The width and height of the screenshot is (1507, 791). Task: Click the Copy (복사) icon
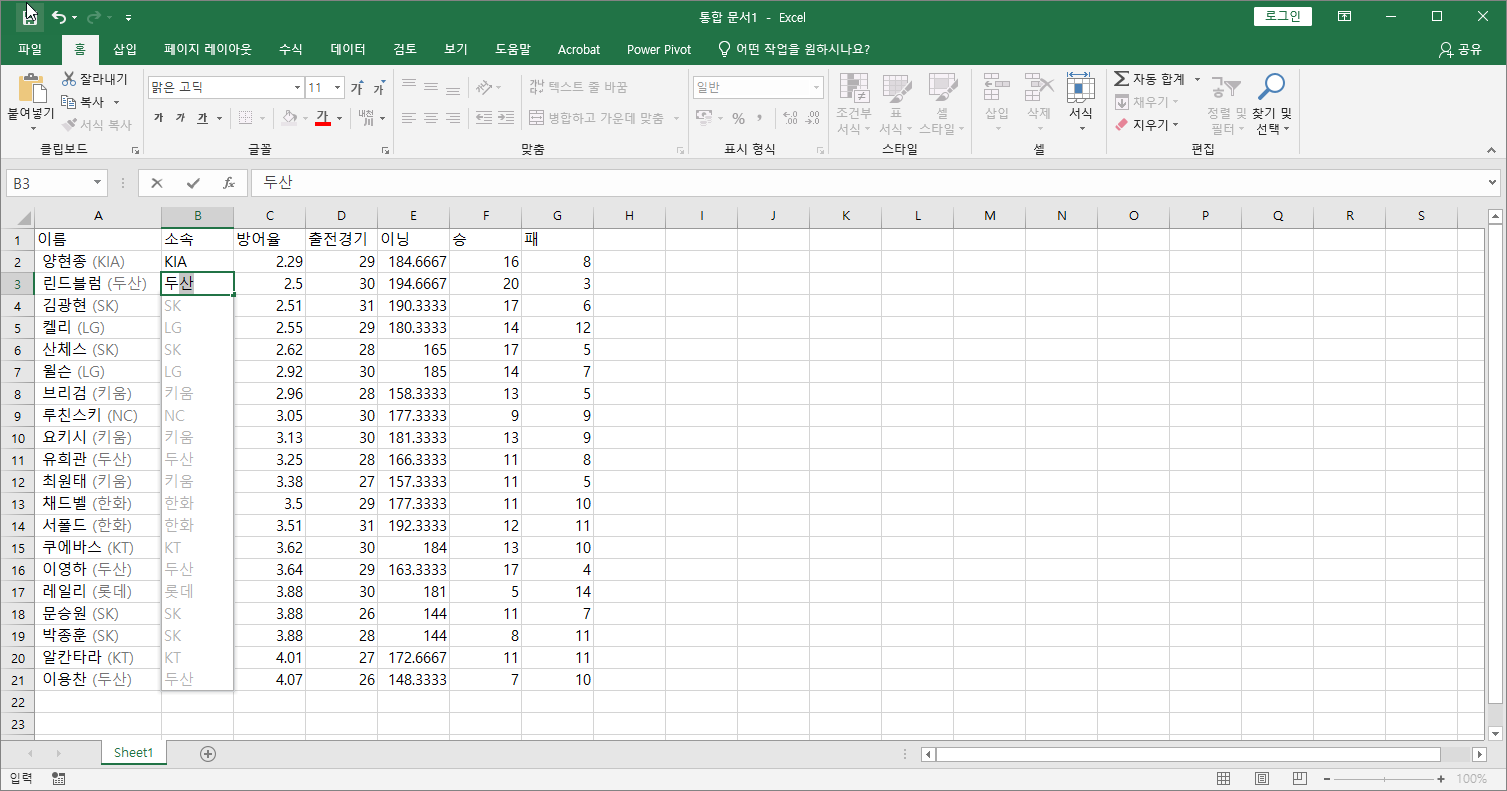click(69, 102)
